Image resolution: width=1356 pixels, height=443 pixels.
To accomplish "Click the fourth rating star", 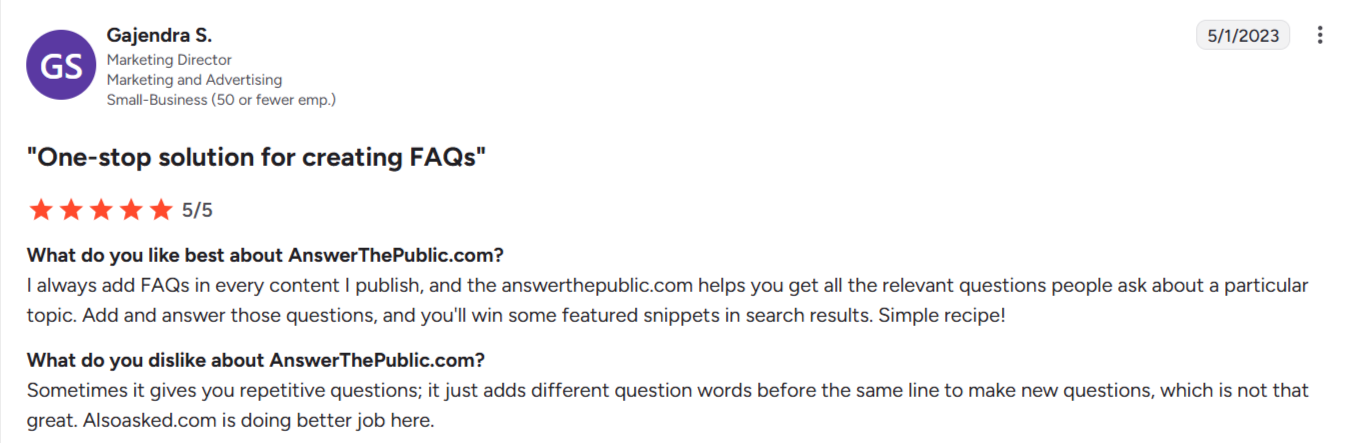I will point(130,210).
